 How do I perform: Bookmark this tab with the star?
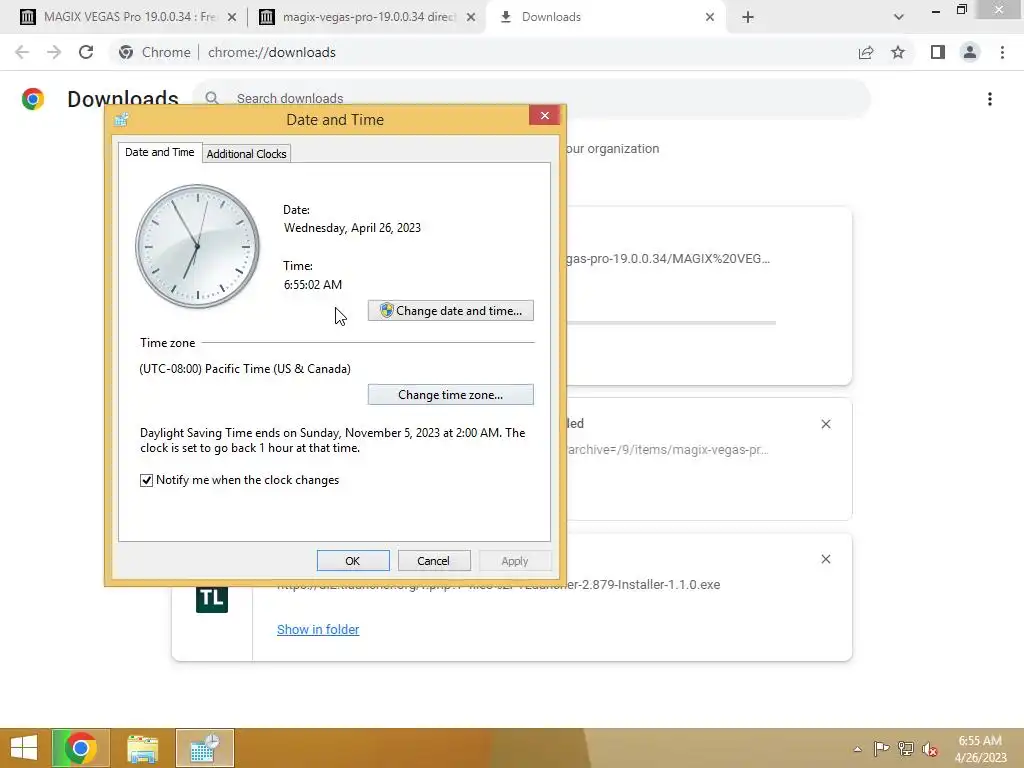[898, 52]
